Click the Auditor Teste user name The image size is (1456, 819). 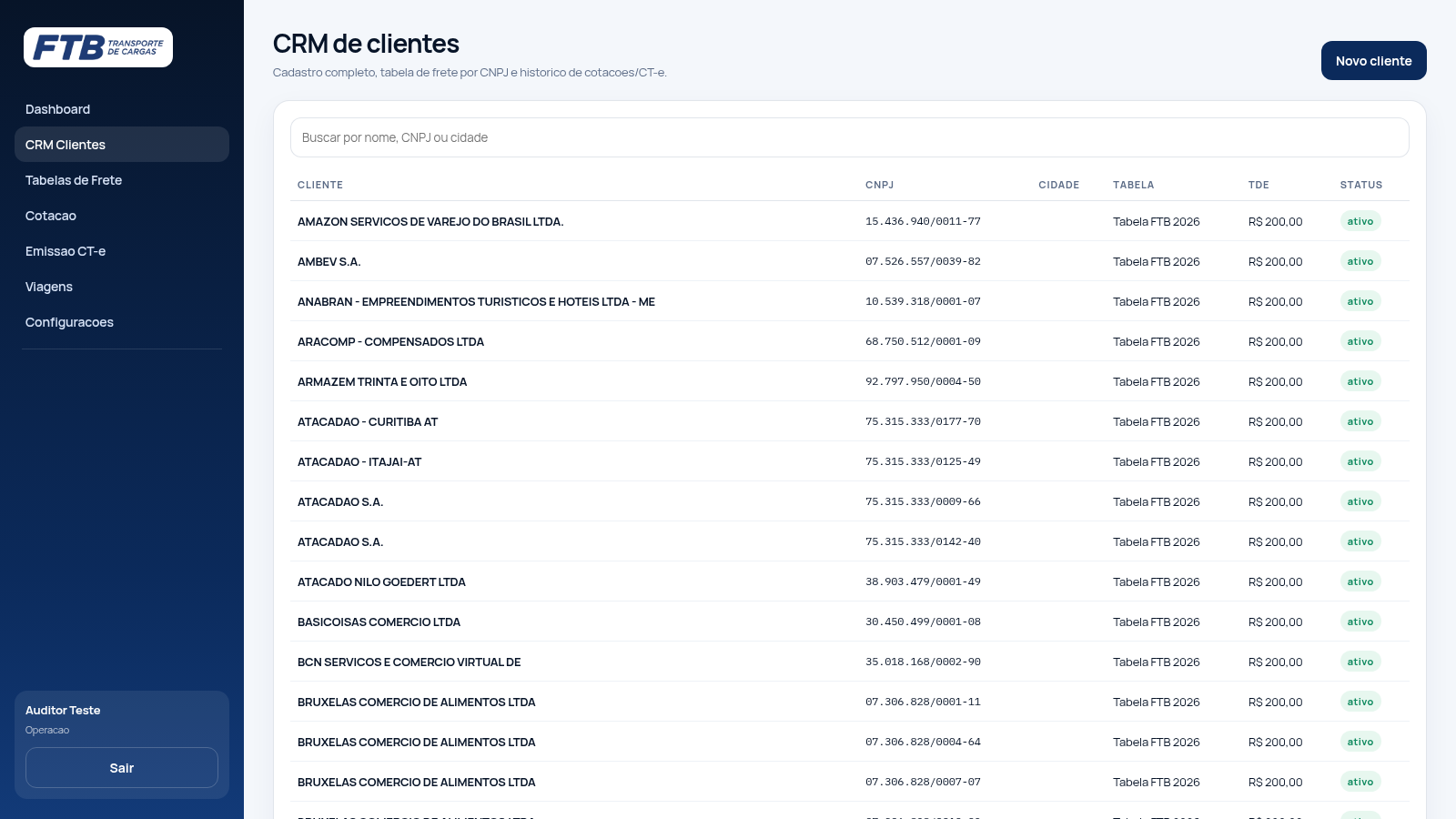click(63, 710)
